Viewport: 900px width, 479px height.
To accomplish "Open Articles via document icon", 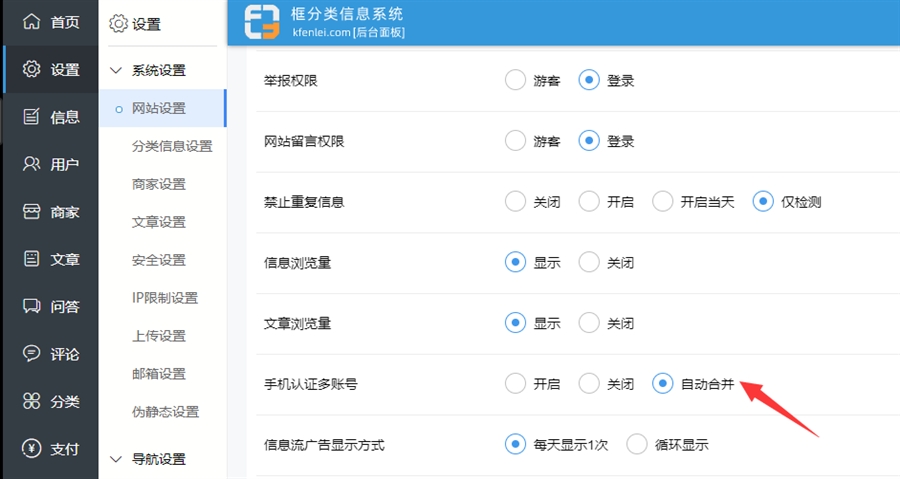I will tap(32, 259).
